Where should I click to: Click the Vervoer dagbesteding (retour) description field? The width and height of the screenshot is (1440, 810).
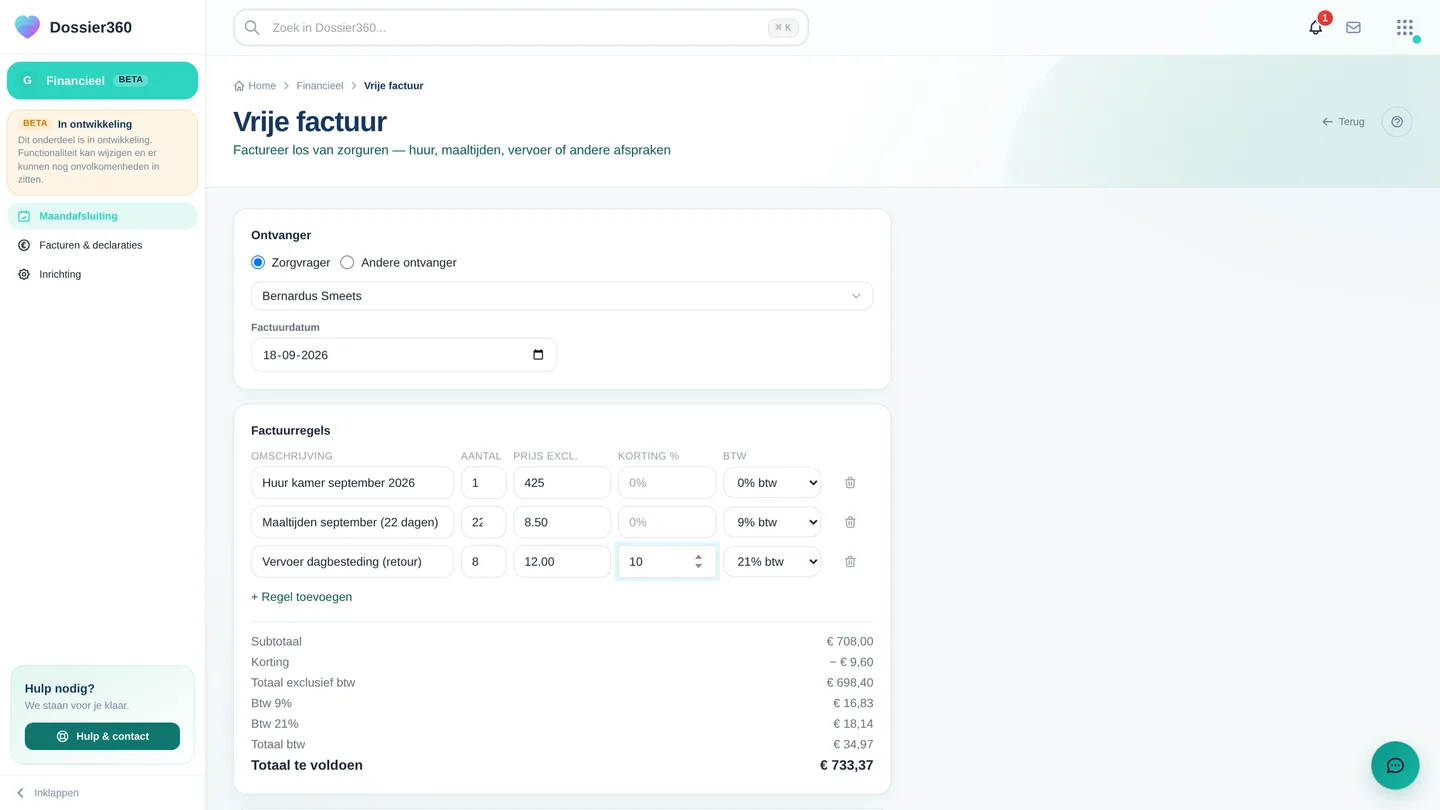tap(352, 562)
